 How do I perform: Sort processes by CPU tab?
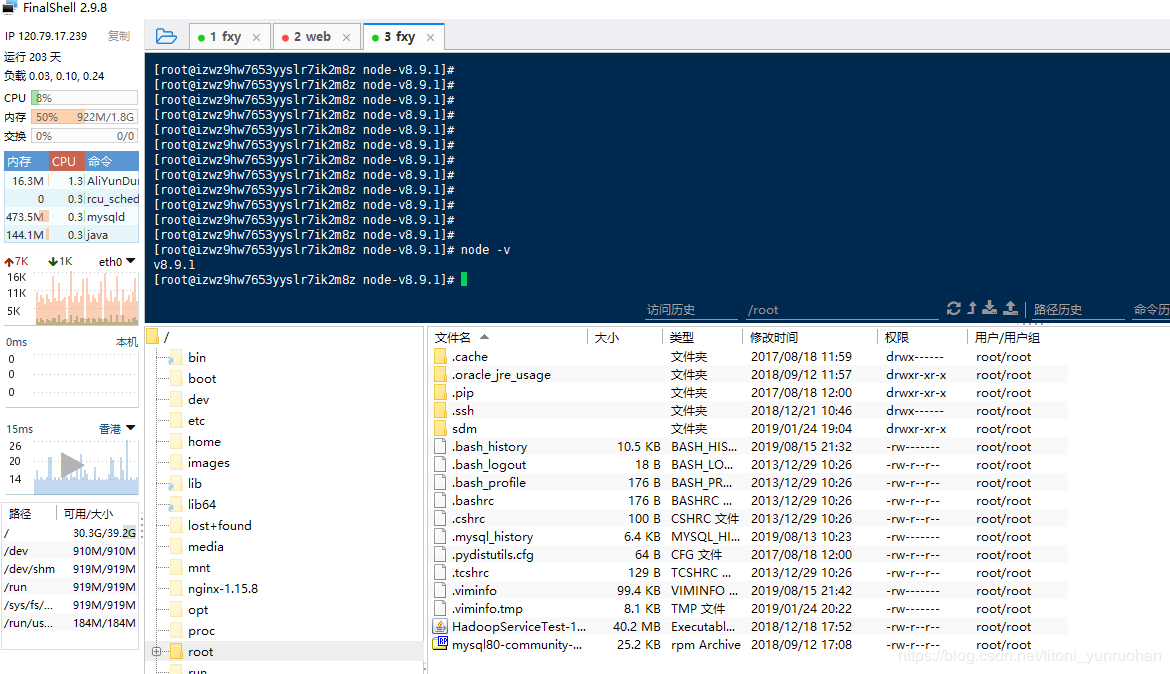(63, 161)
